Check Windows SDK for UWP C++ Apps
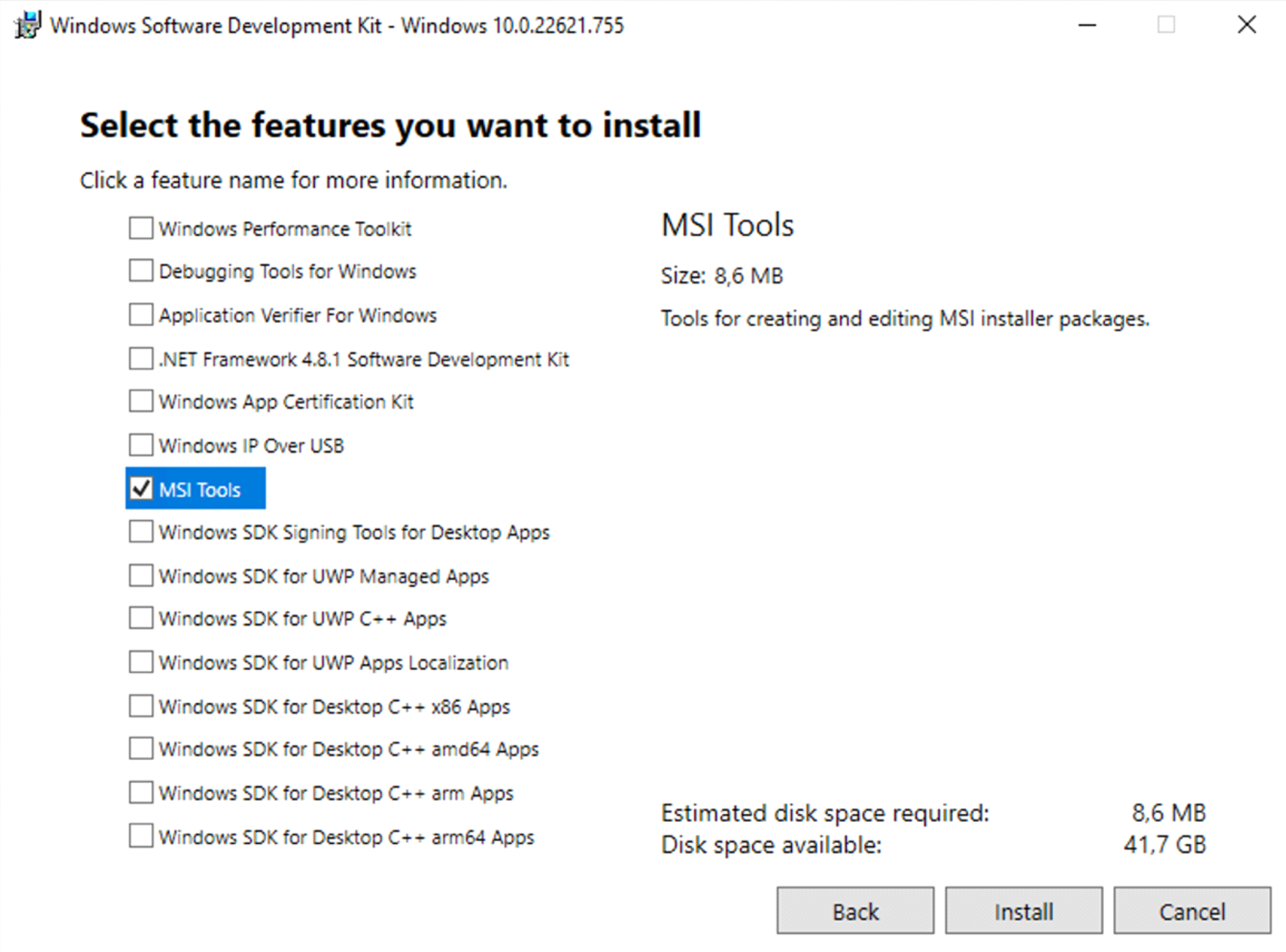 point(141,619)
